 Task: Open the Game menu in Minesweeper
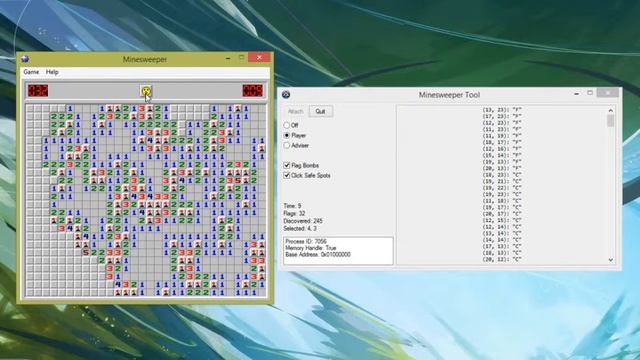pos(31,72)
